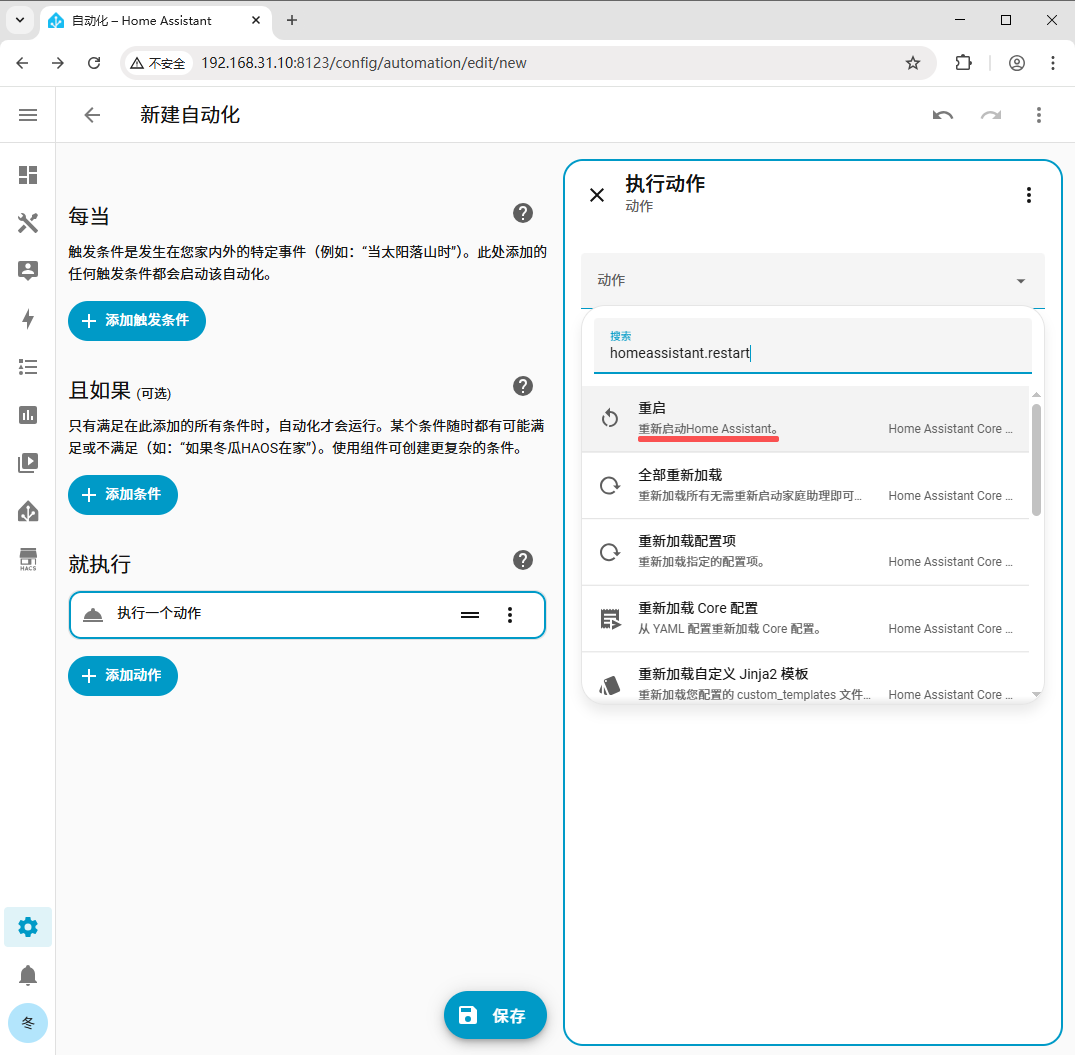Image resolution: width=1075 pixels, height=1055 pixels.
Task: Open help for 每当 triggers section
Action: tap(522, 213)
